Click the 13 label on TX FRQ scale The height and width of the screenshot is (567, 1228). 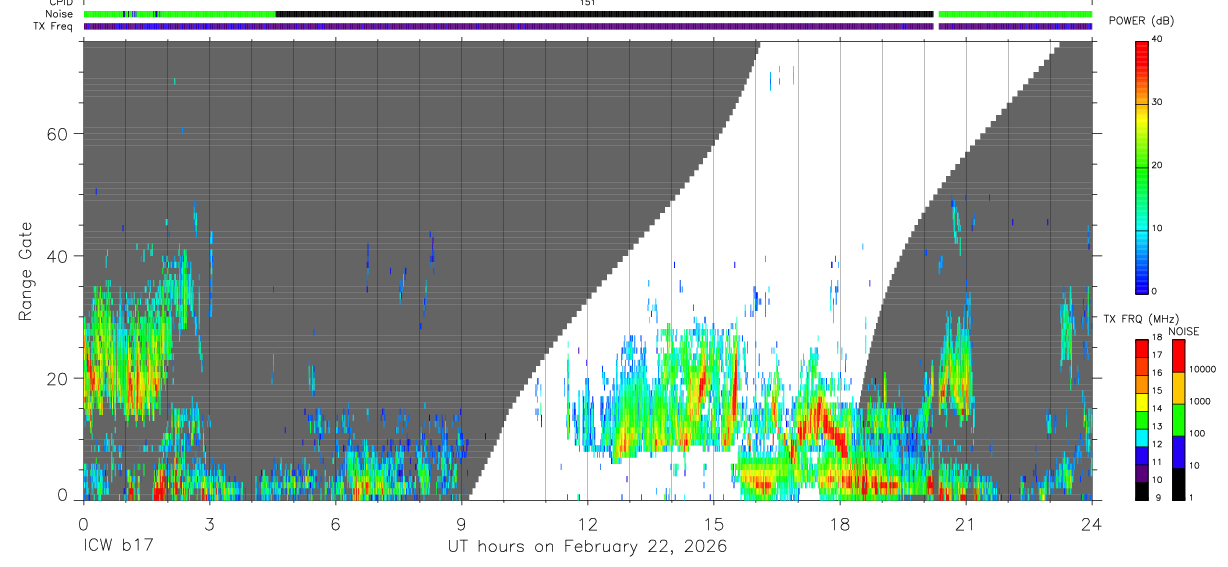point(1156,426)
